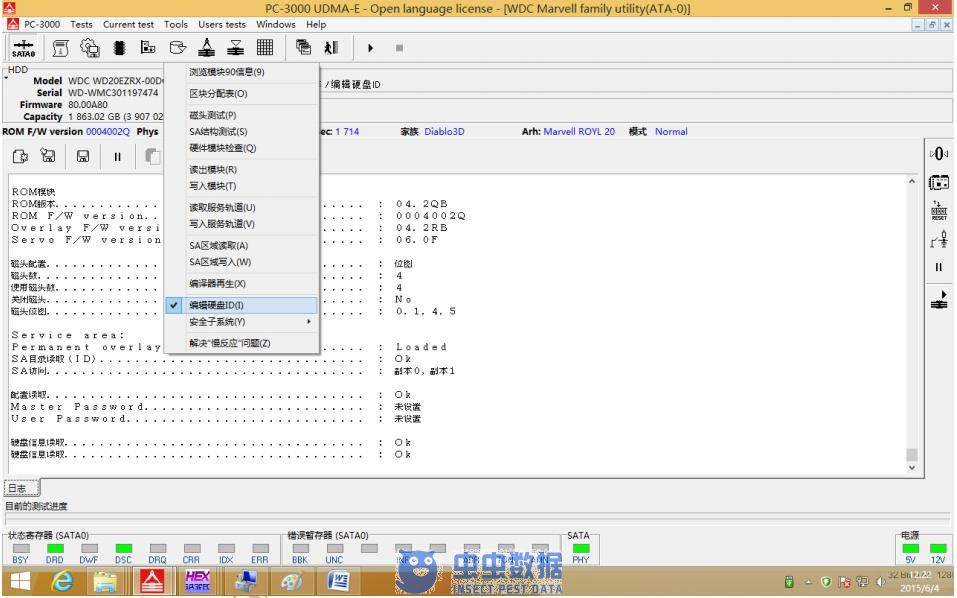957x598 pixels.
Task: Click the folder-tree icon next to the chip icon
Action: coord(148,48)
